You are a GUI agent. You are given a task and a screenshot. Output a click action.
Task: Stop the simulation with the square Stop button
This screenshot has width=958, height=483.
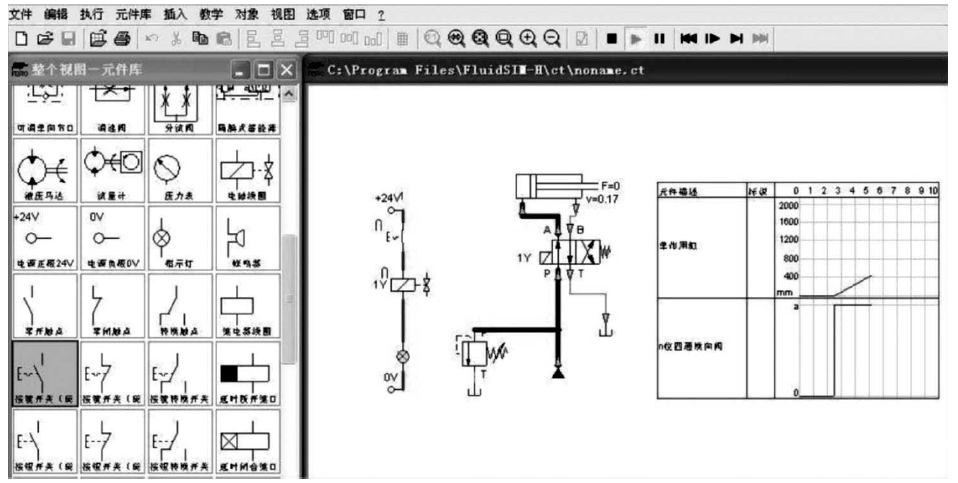point(611,39)
